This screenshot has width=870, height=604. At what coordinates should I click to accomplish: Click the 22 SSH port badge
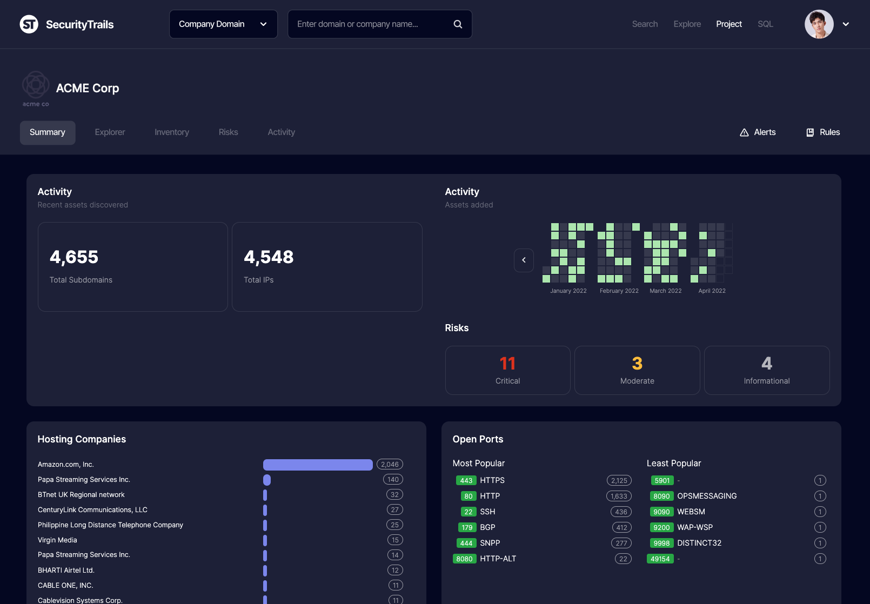pos(468,511)
